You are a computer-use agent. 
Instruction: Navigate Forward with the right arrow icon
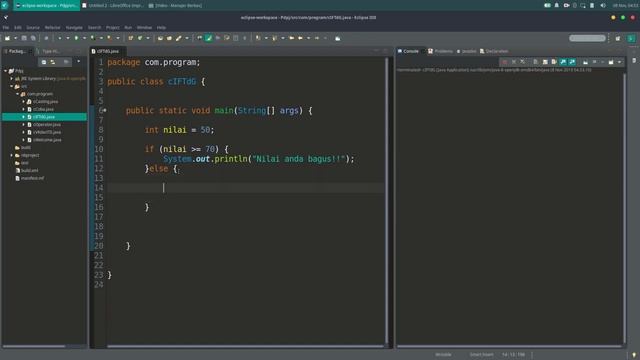pyautogui.click(x=317, y=38)
